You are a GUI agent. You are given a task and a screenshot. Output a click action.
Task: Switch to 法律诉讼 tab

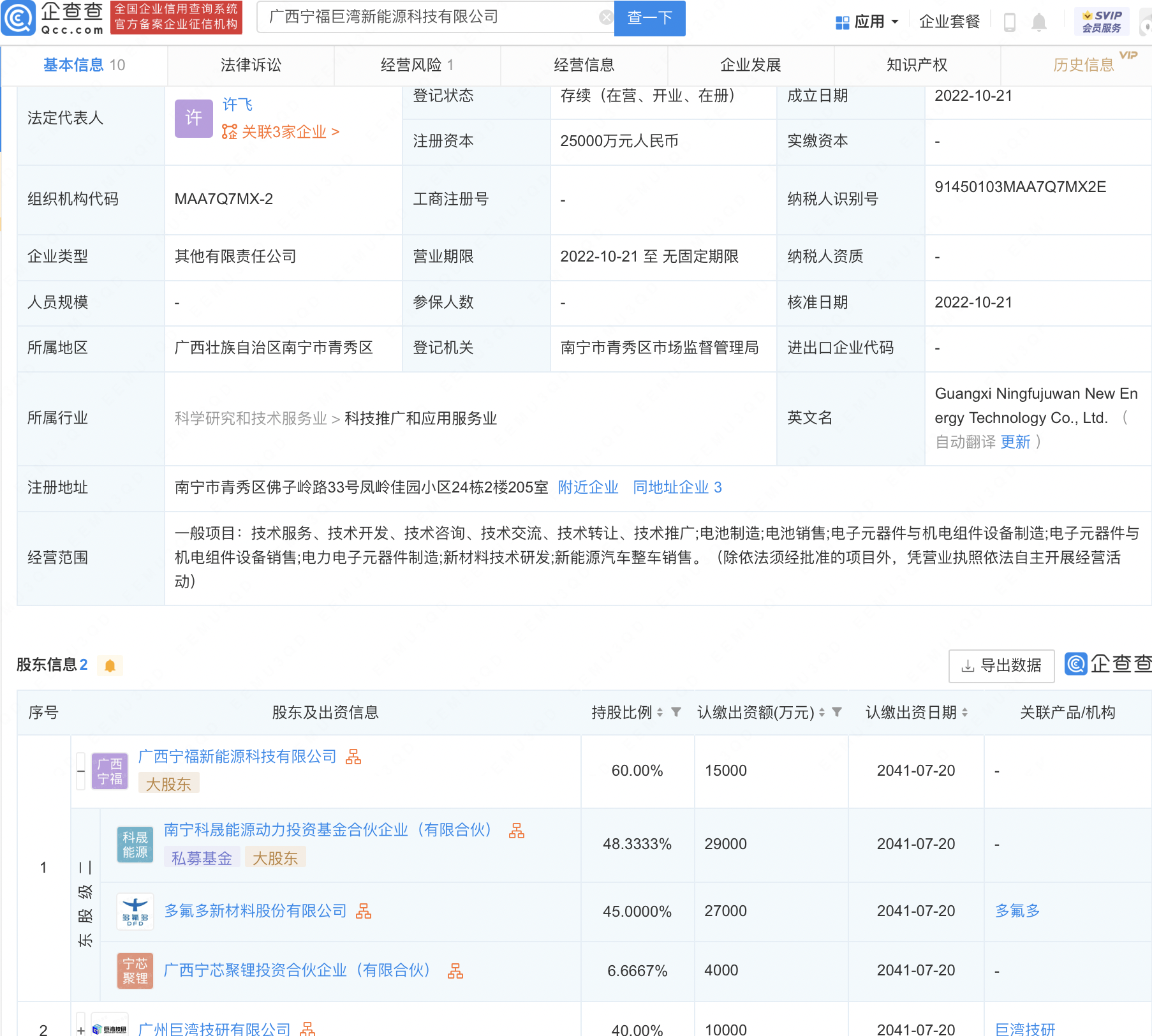point(251,65)
